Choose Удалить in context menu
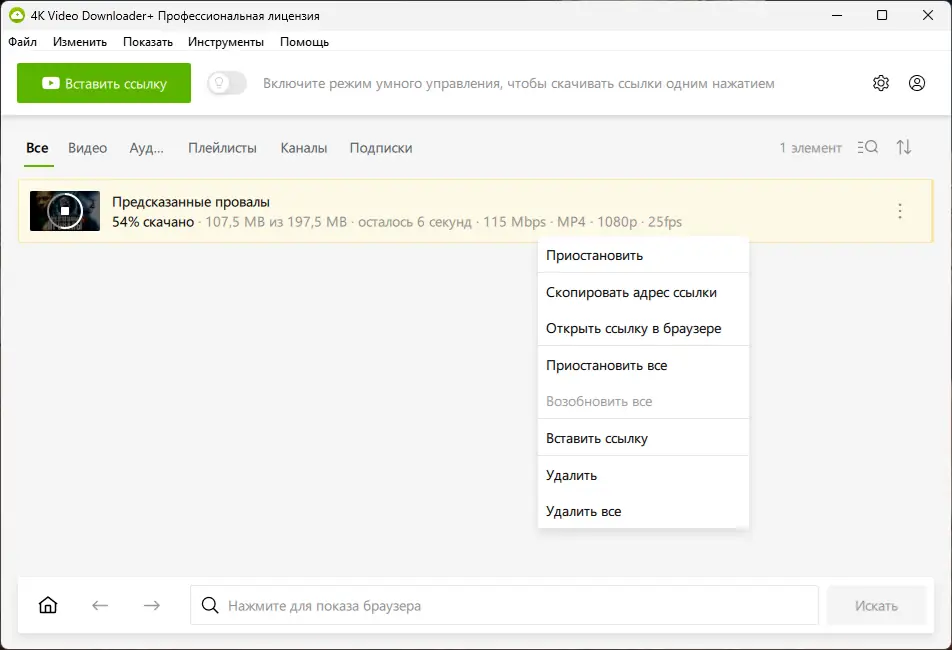Image resolution: width=952 pixels, height=650 pixels. point(643,475)
